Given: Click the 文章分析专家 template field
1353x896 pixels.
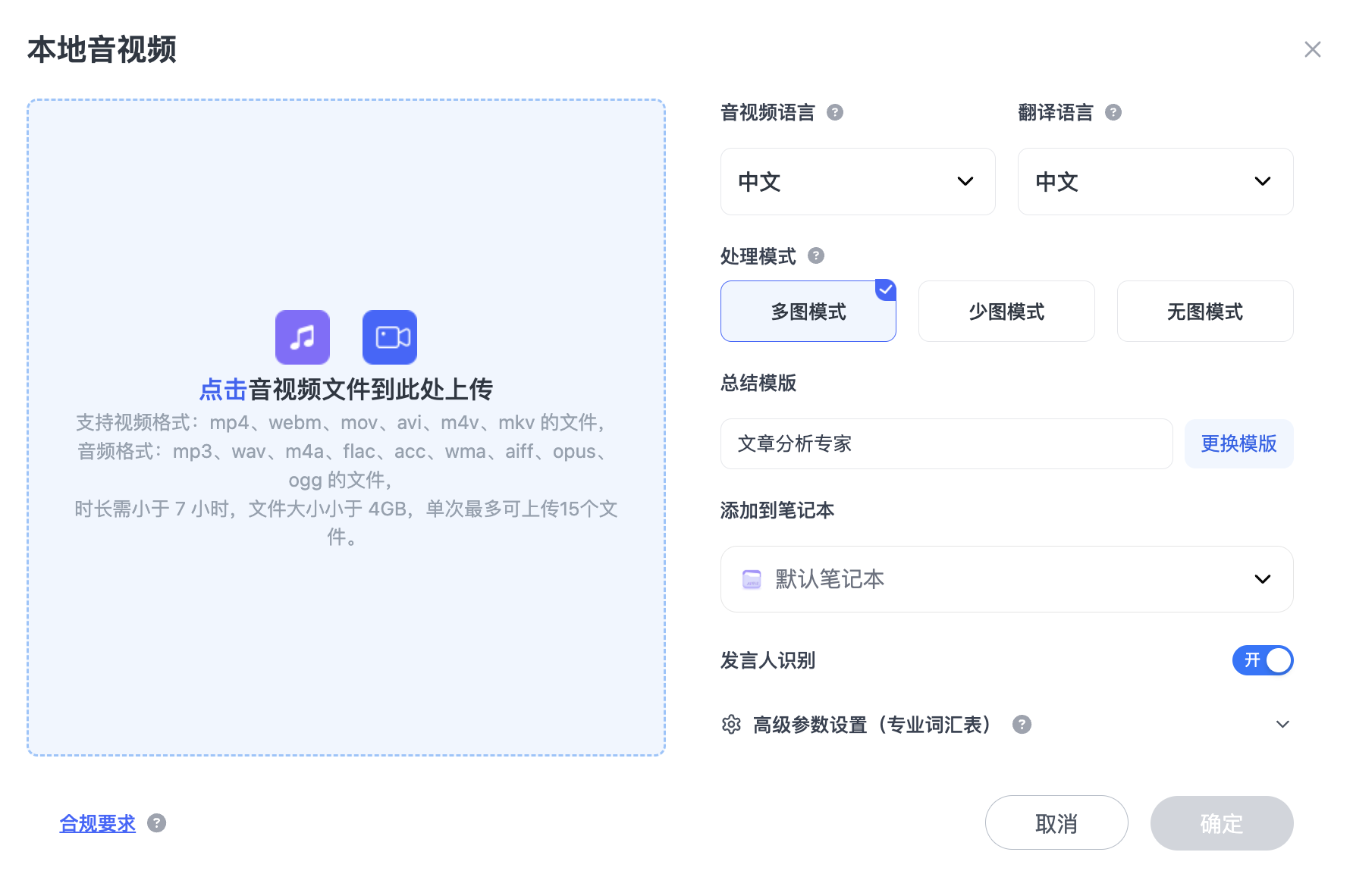Looking at the screenshot, I should click(x=946, y=443).
